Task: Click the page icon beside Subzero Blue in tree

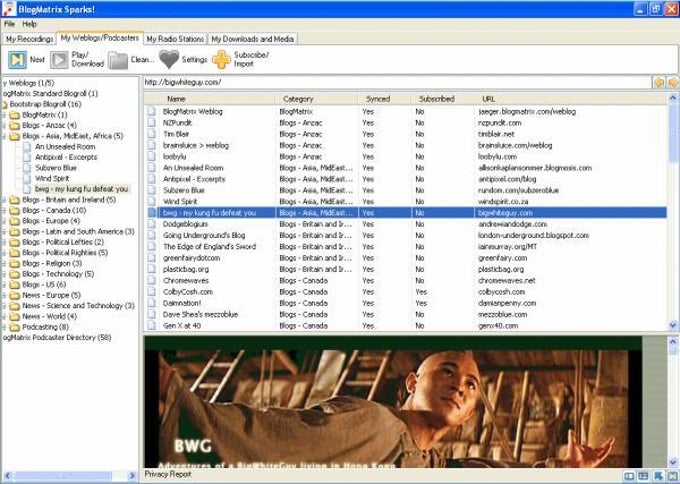Action: (27, 168)
